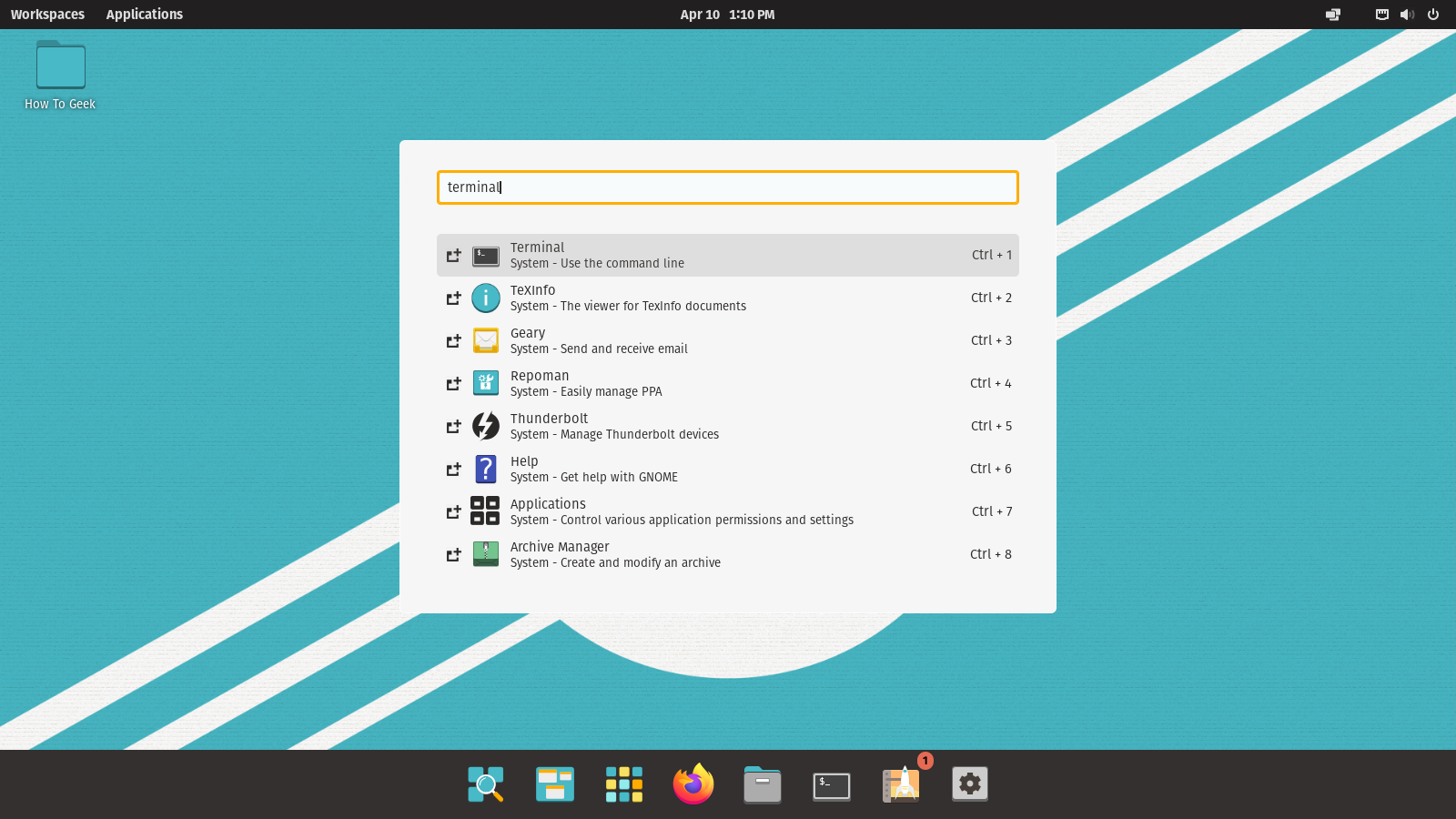Screen dimensions: 1456x819
Task: Click the power icon in top bar
Action: coord(1433,15)
